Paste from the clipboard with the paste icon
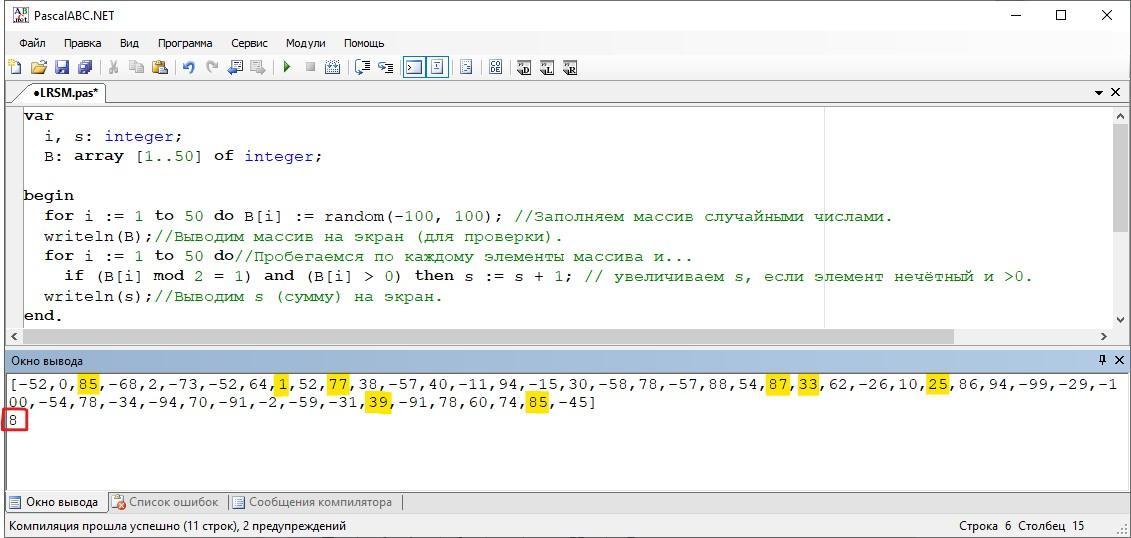1131x538 pixels. tap(159, 67)
